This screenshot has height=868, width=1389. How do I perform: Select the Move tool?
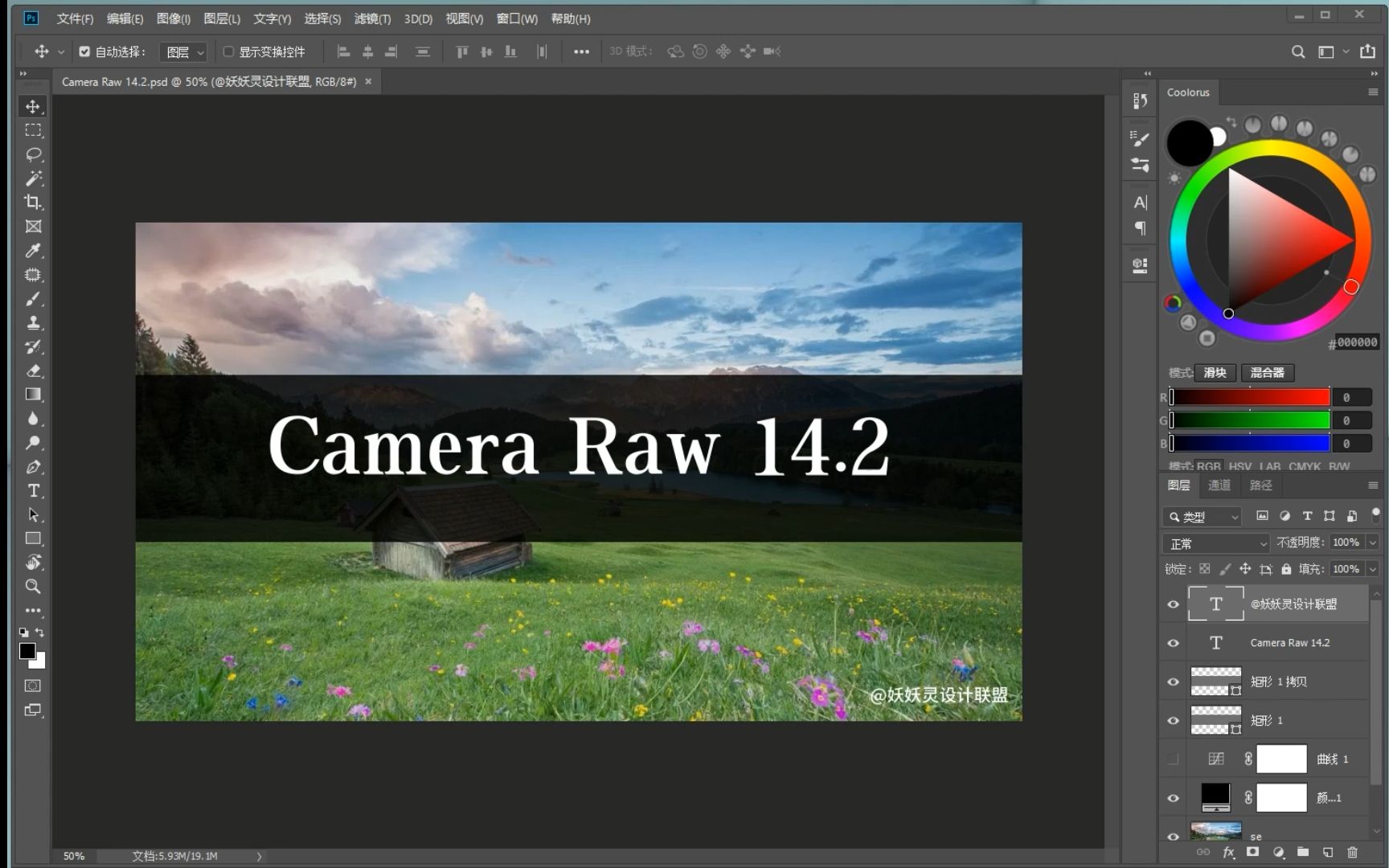click(33, 105)
